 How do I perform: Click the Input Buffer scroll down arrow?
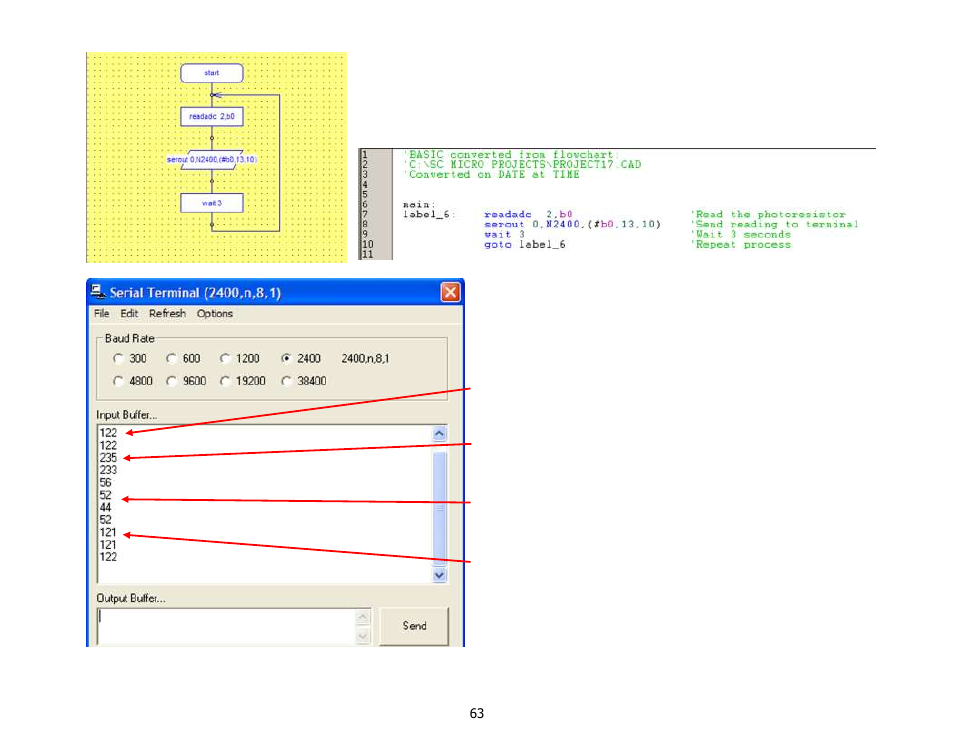click(x=439, y=575)
